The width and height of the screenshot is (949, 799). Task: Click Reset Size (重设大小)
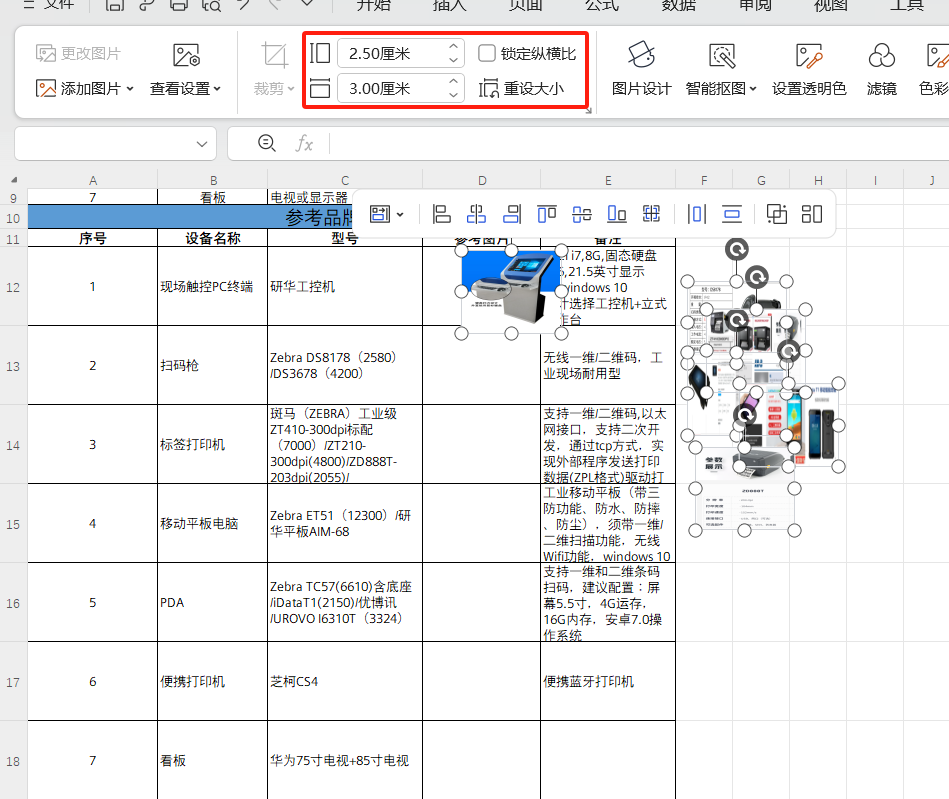tap(522, 89)
